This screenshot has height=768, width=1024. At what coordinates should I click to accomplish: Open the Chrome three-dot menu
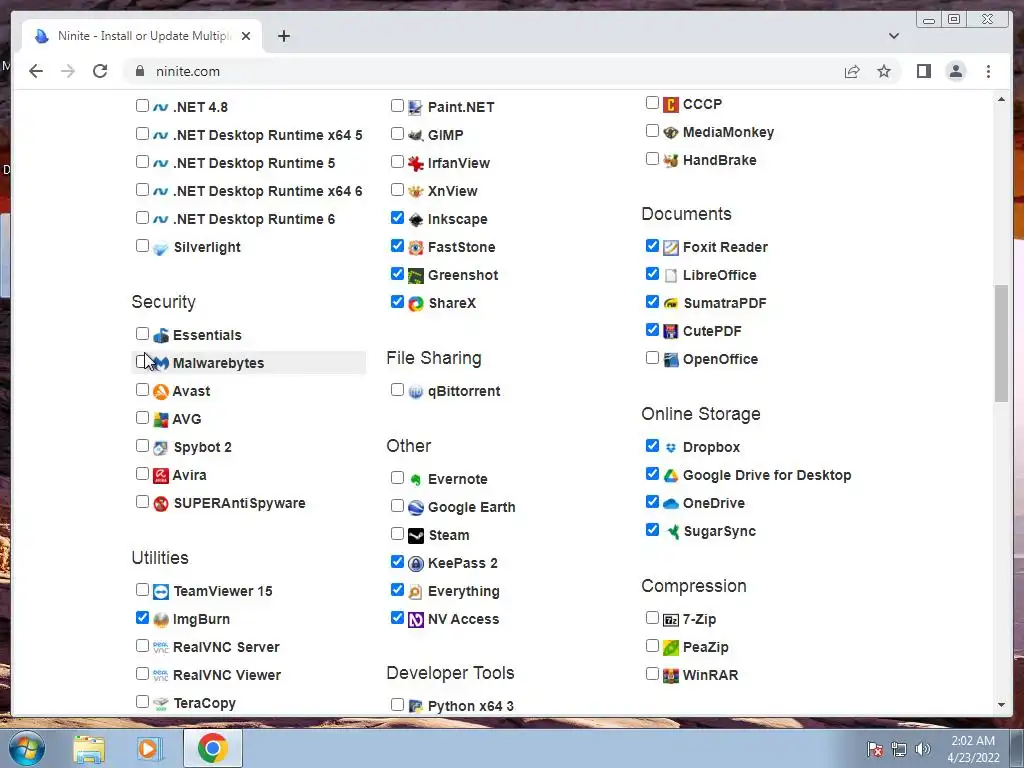point(988,71)
